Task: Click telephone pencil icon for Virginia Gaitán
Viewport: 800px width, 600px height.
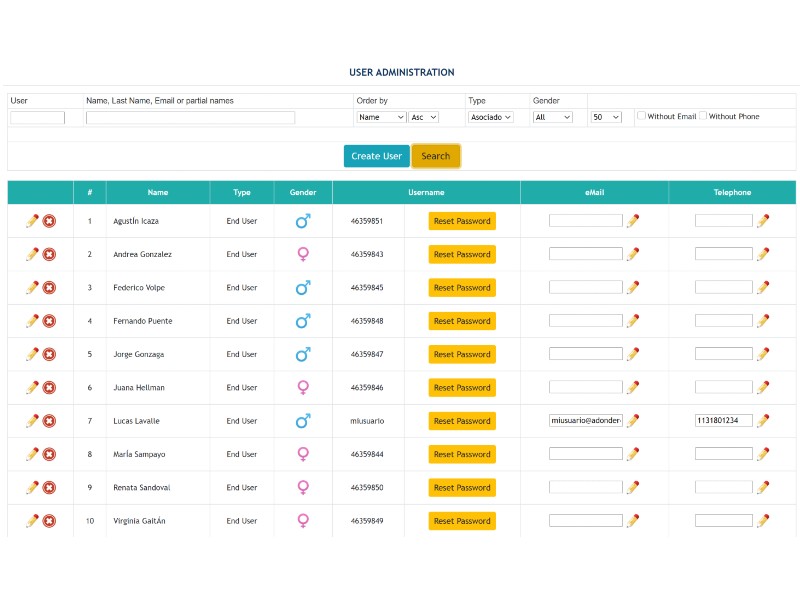Action: (763, 521)
